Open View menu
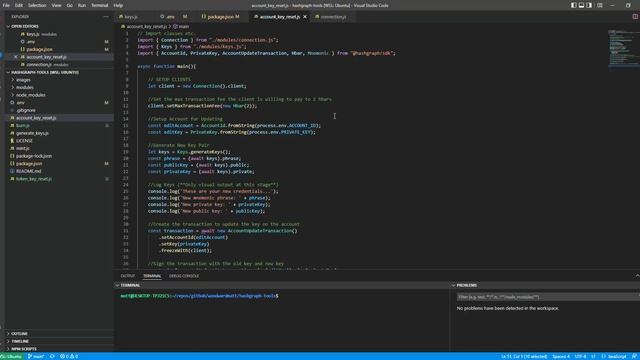 56,5
